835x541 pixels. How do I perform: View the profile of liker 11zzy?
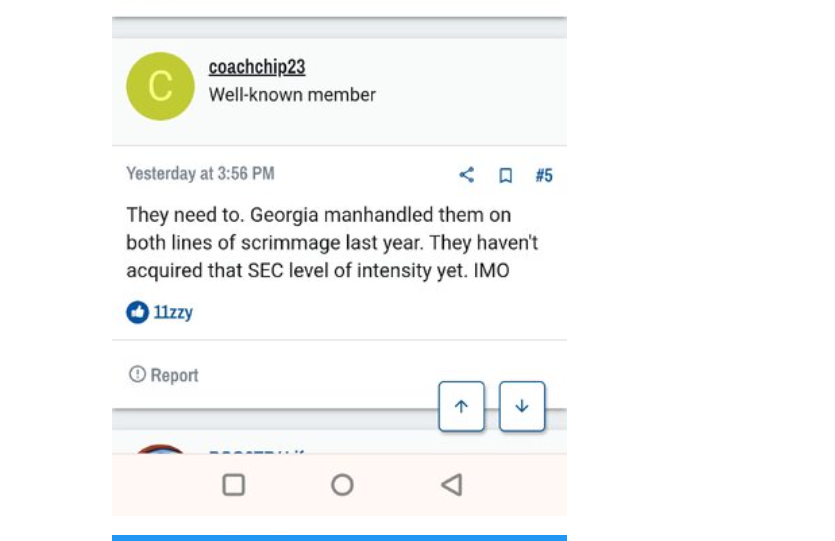tap(173, 312)
